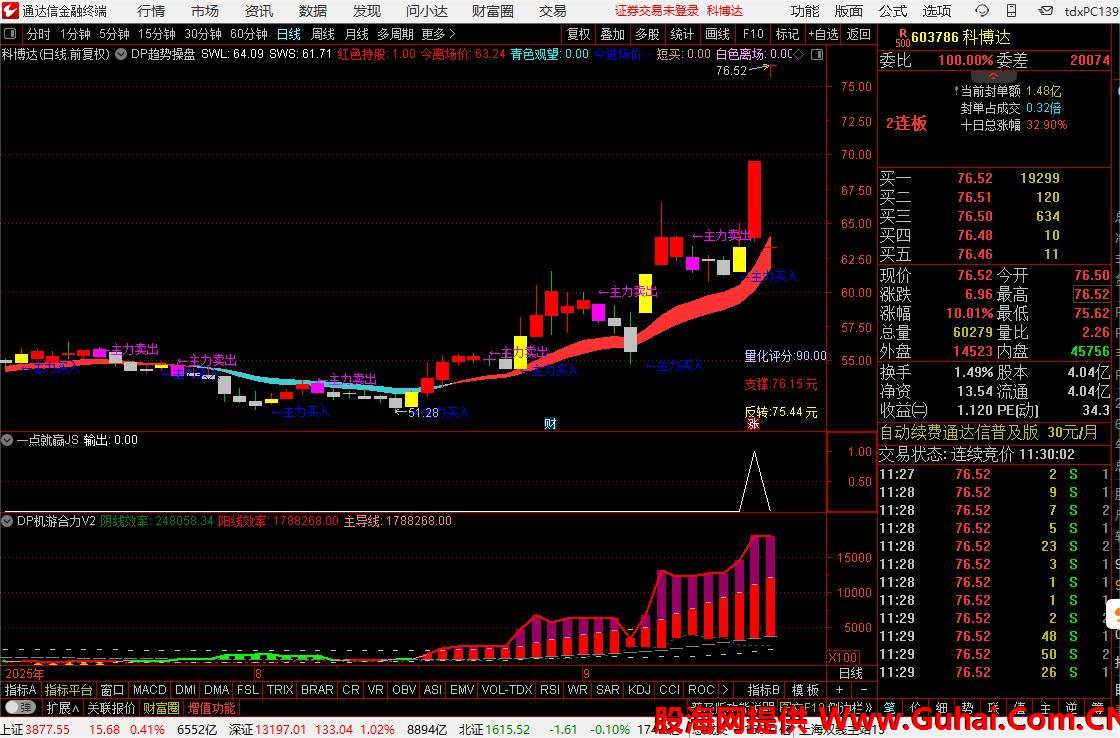Expand DP趋势操盘 indicator settings circle arrow
The width and height of the screenshot is (1120, 738).
[x=121, y=54]
